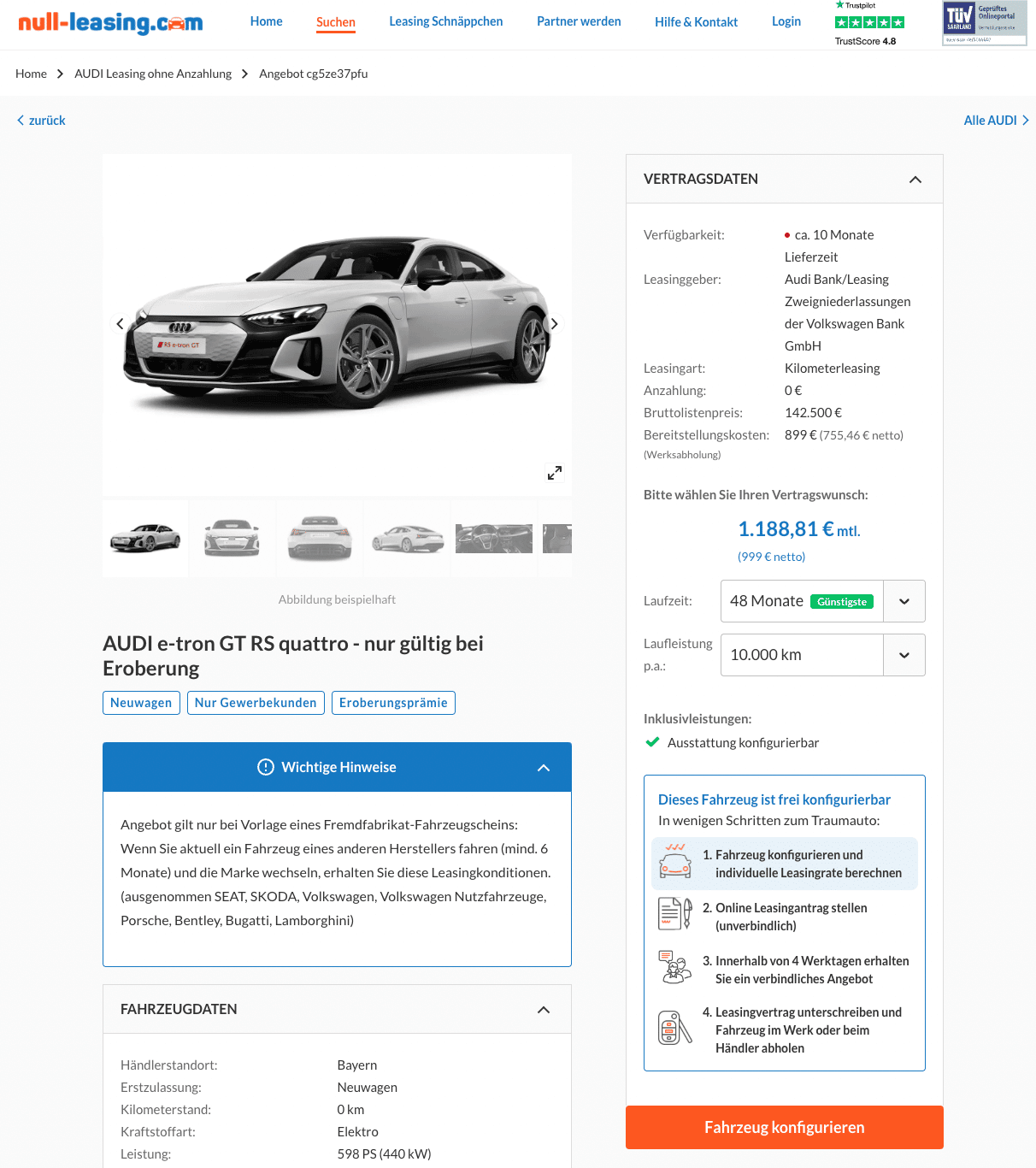Click the Abbildung beispielhaft caption

337,599
